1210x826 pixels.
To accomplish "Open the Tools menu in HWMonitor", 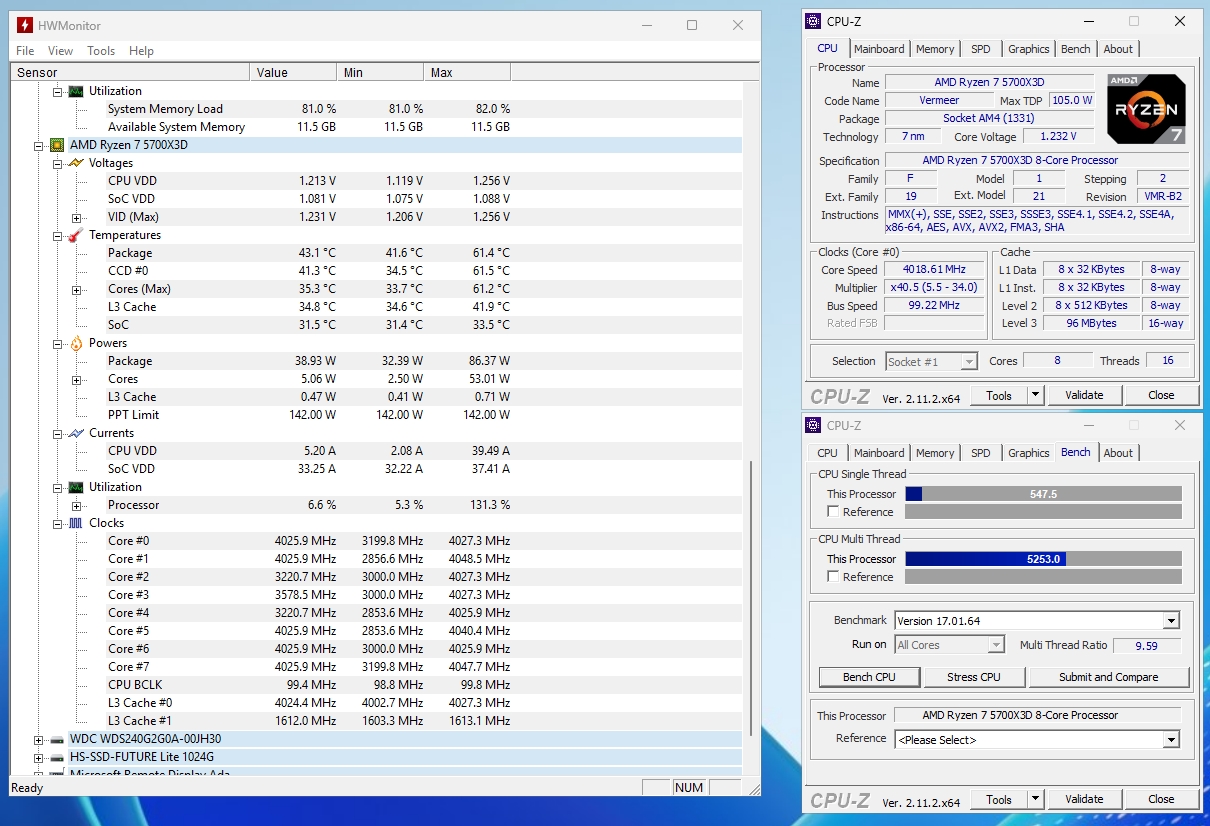I will 101,50.
